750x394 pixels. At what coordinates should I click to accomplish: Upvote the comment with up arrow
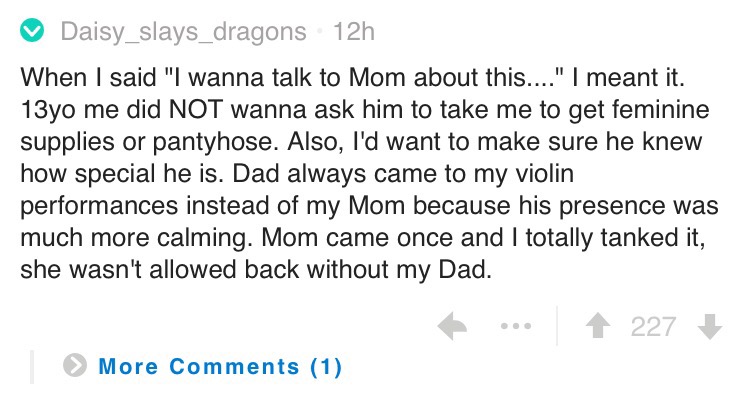coord(598,327)
